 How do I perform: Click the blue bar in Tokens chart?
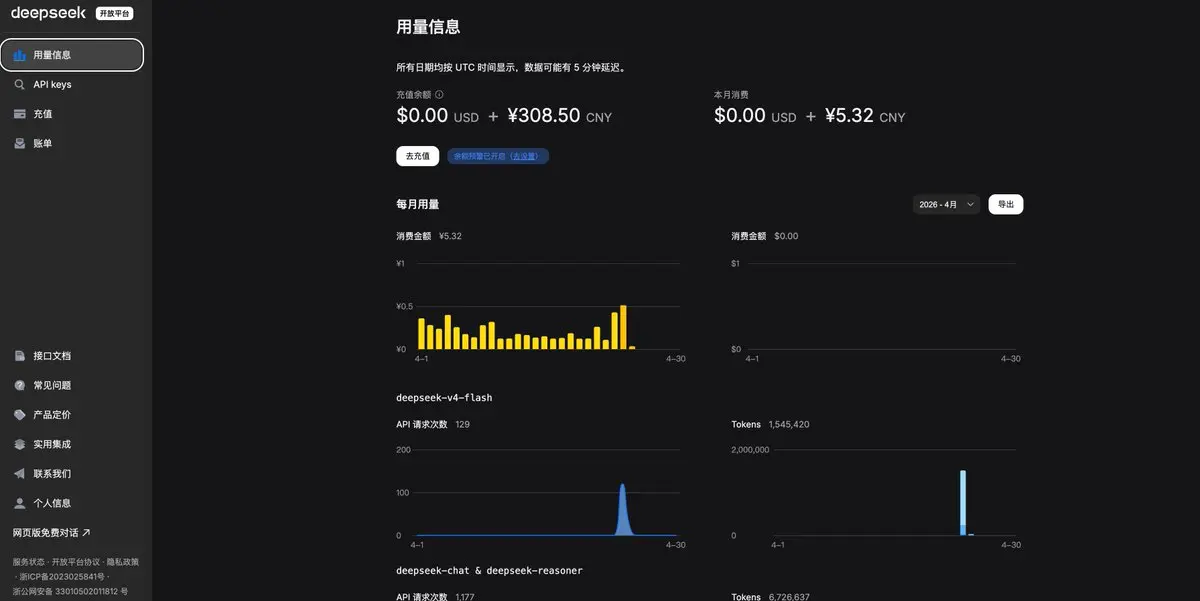963,503
